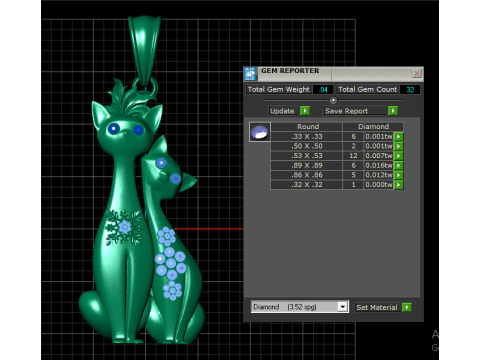Open the Diamond material dropdown
This screenshot has height=360, width=480.
(343, 307)
